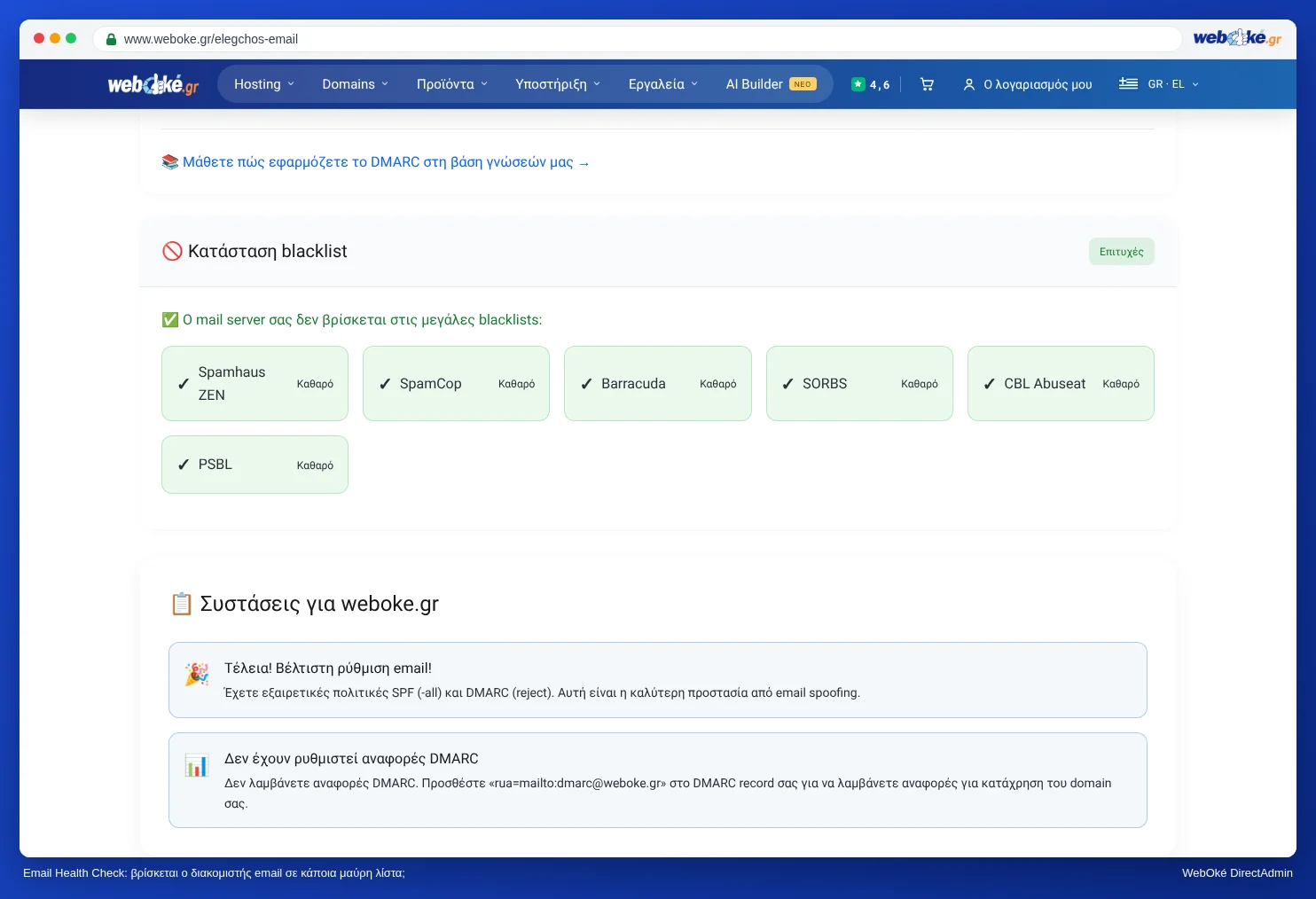
Task: Click the ΝΕΟ badge on AI Builder
Action: (803, 84)
